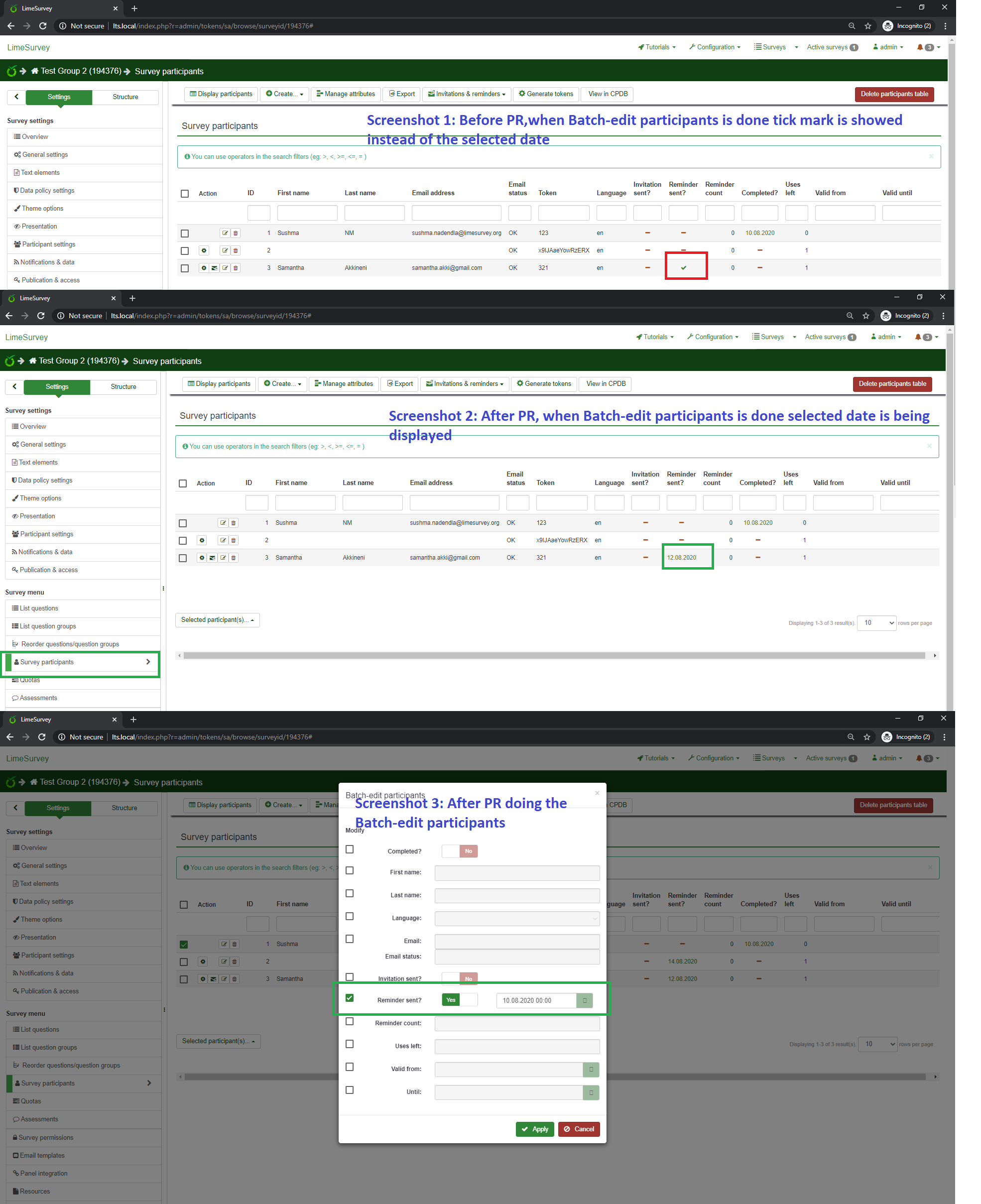Open the undimmed Selected participant(s) dropdown
Viewport: 981px width, 1204px height.
tap(217, 620)
